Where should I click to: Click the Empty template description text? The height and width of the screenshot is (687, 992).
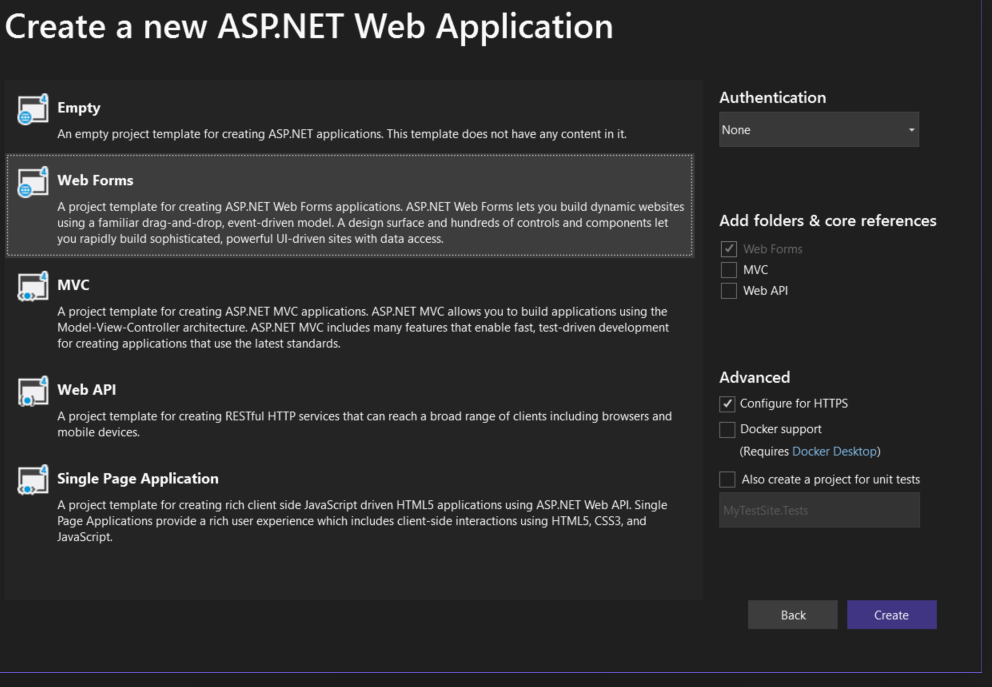click(x=342, y=134)
